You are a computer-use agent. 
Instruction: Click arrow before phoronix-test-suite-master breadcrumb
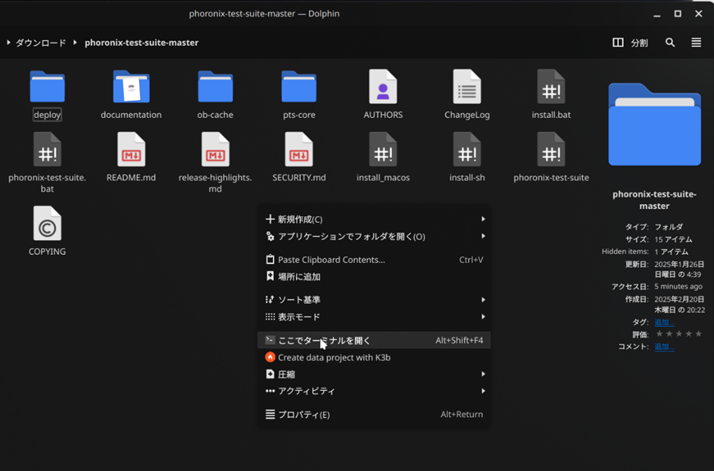point(75,42)
